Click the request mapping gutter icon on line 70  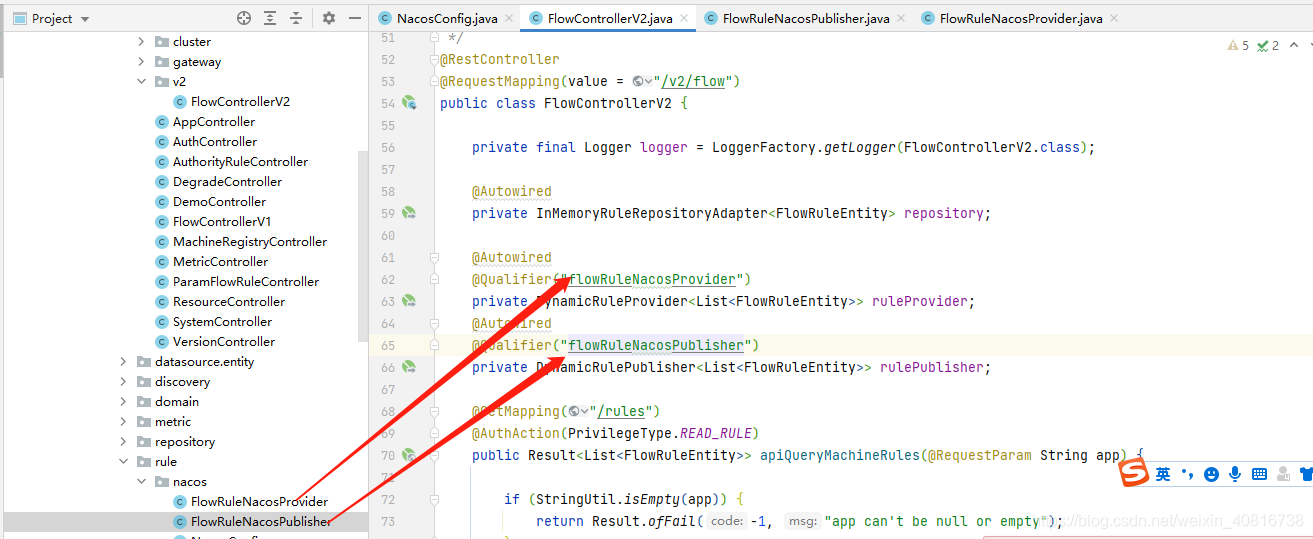409,455
